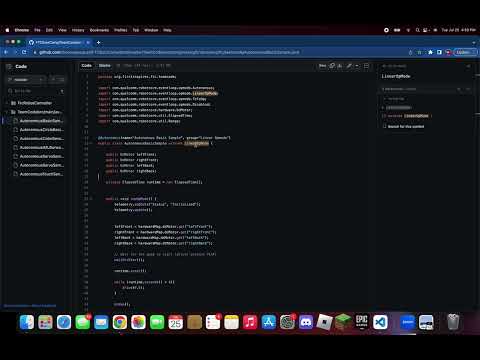Screen dimensions: 480x360
Task: Launch Music from the Dock
Action: [x=250, y=322]
